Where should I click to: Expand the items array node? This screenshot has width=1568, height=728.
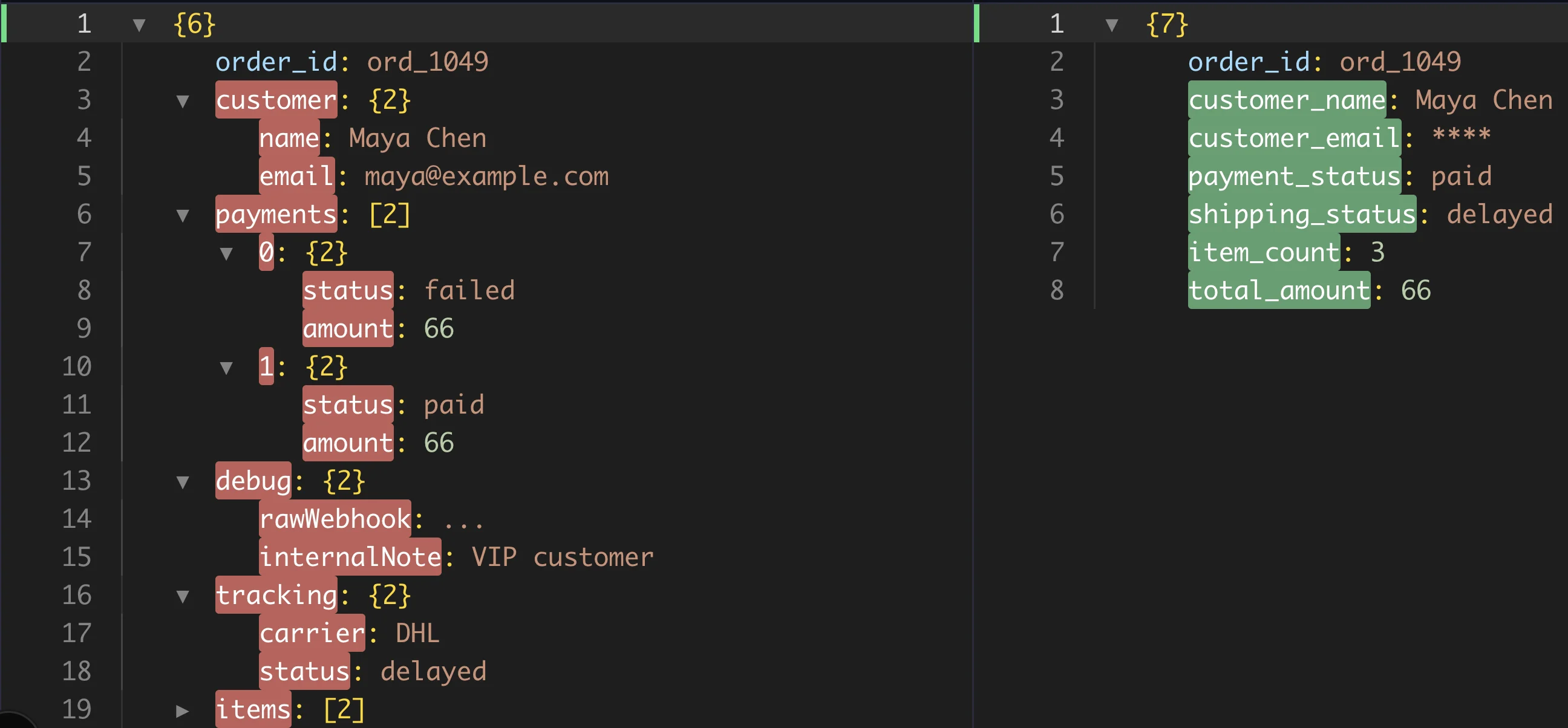[182, 709]
